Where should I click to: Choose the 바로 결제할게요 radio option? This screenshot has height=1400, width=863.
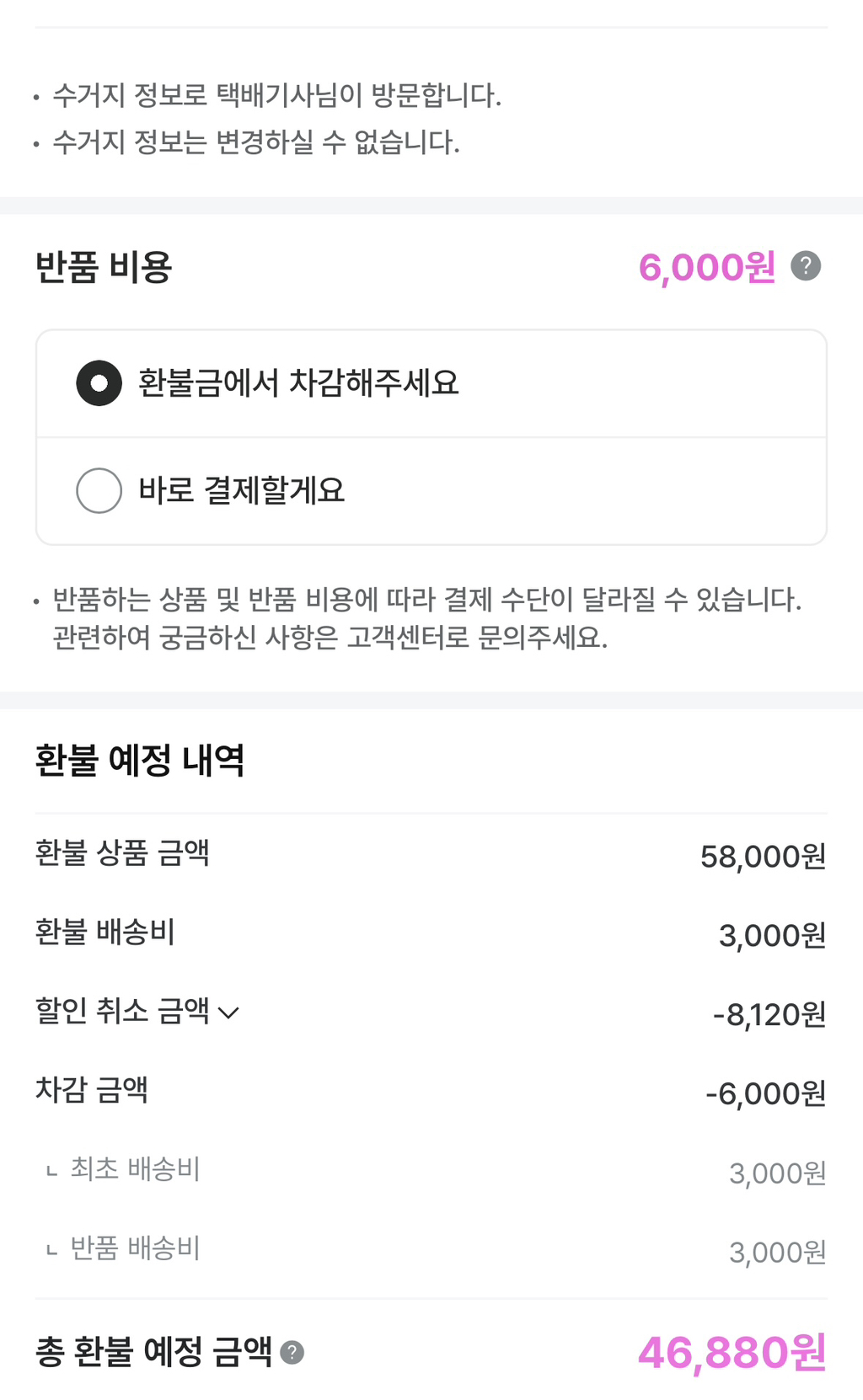click(99, 490)
